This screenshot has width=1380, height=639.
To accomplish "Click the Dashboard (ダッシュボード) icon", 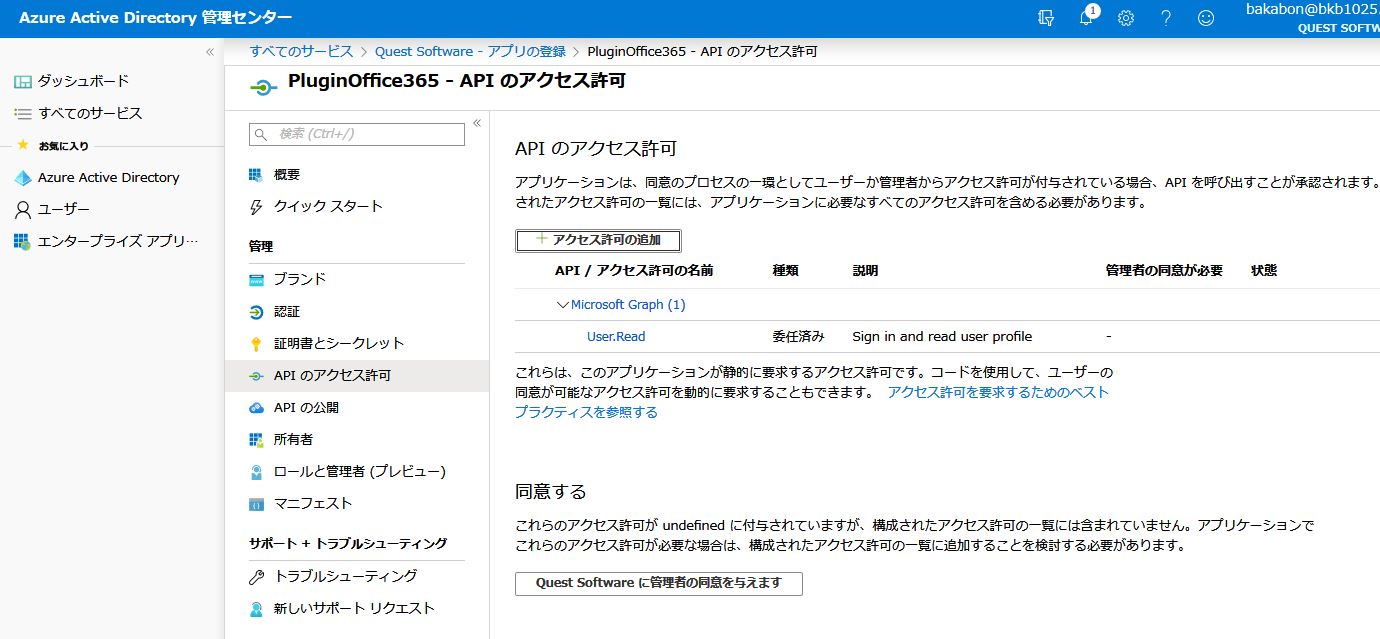I will click(x=22, y=81).
